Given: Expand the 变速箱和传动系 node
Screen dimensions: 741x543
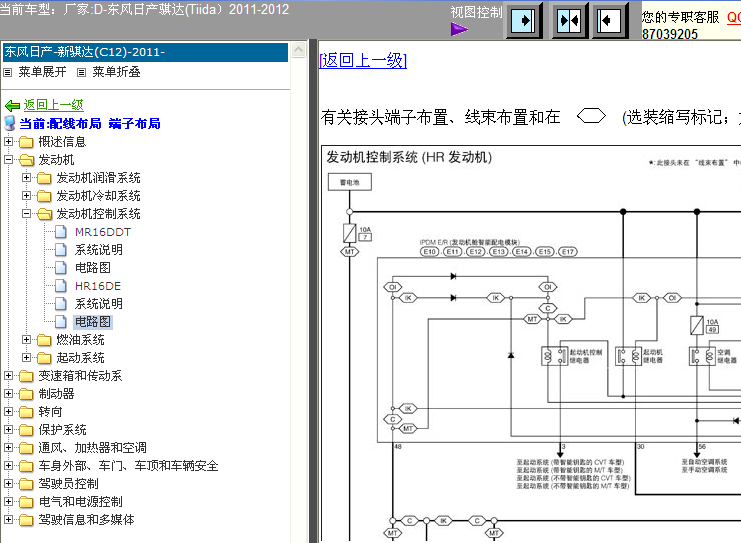Looking at the screenshot, I should pyautogui.click(x=8, y=375).
